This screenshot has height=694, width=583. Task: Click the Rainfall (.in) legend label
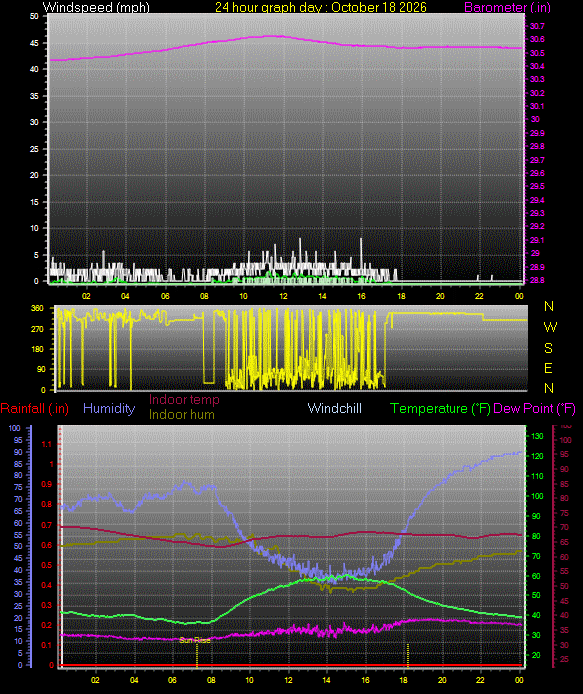point(35,408)
